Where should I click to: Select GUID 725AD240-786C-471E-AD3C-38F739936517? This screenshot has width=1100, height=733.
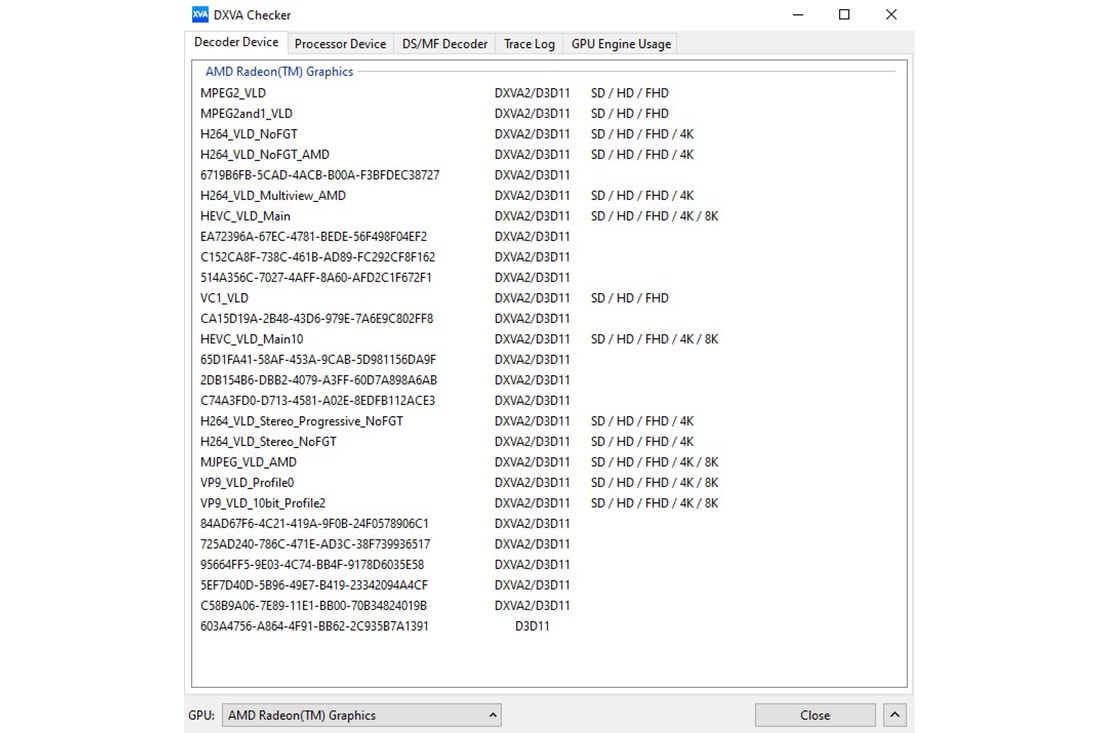[315, 544]
